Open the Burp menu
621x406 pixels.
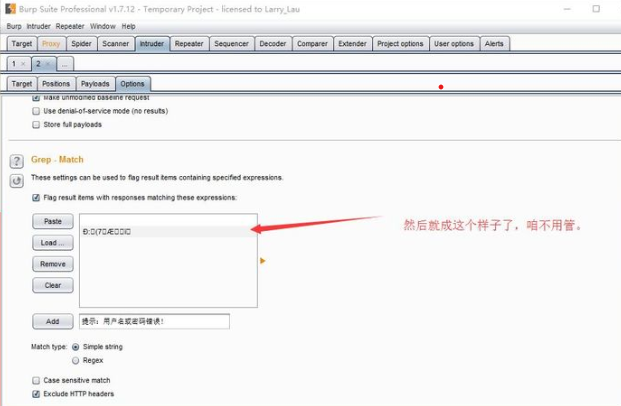coord(14,27)
